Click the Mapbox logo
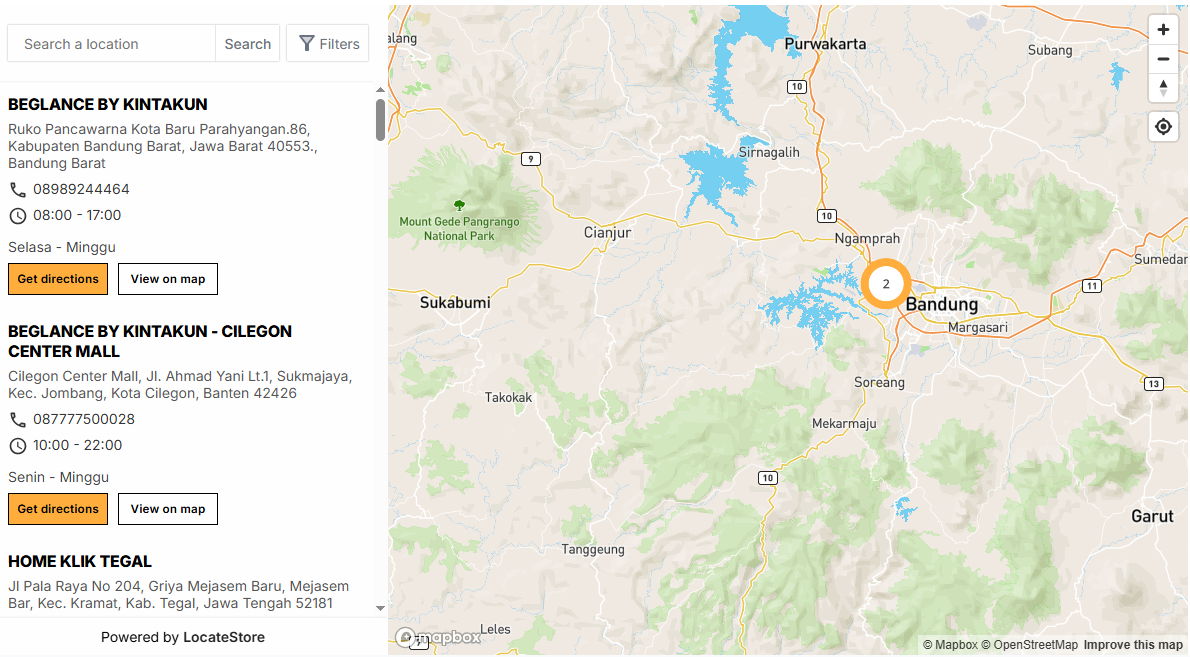 [439, 637]
